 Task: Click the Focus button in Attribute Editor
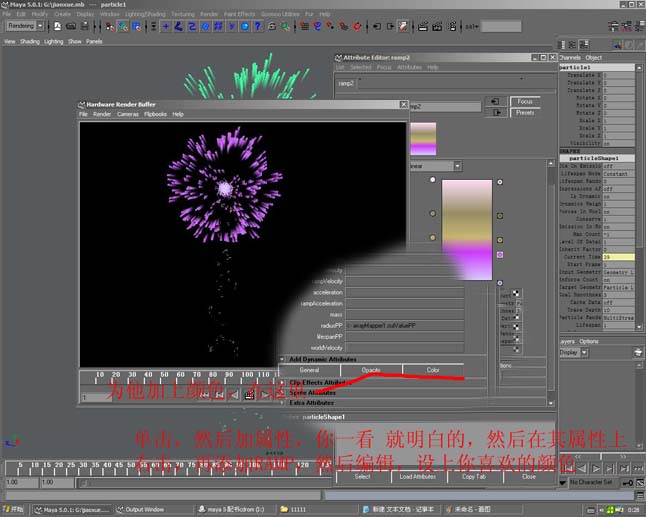(x=525, y=101)
